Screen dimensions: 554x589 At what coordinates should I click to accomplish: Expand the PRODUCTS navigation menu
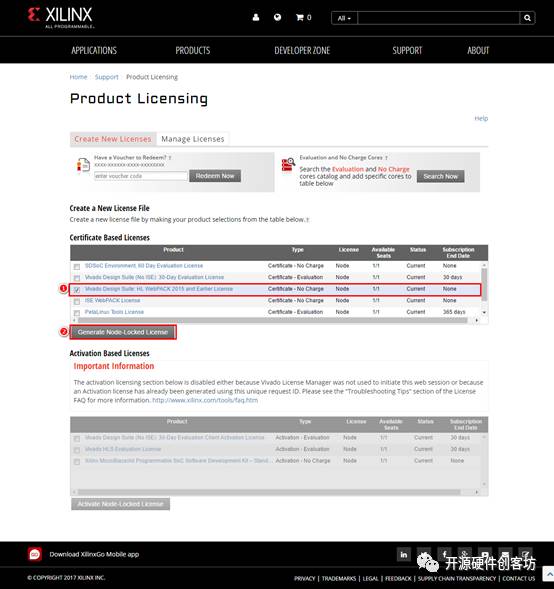pyautogui.click(x=193, y=50)
